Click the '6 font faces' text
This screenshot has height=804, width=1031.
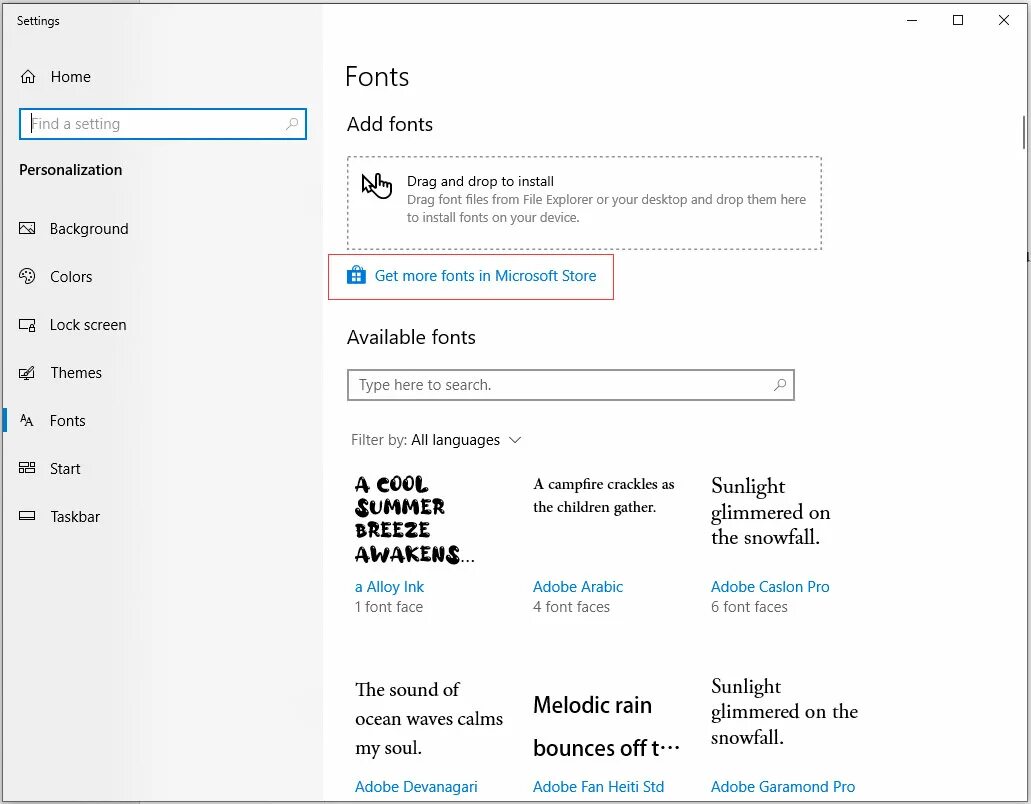(x=749, y=607)
